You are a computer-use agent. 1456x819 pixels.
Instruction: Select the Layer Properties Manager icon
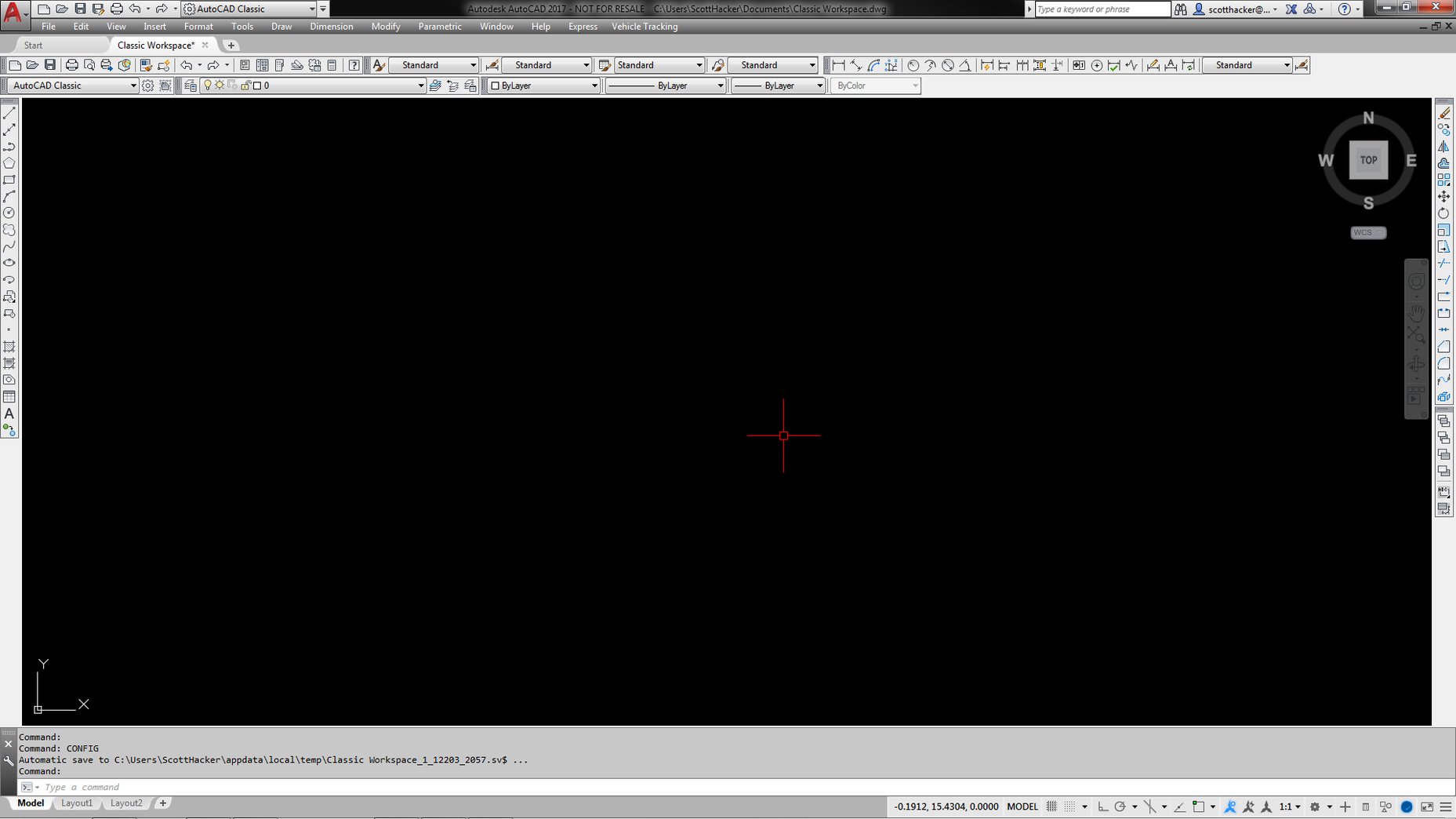tap(189, 85)
